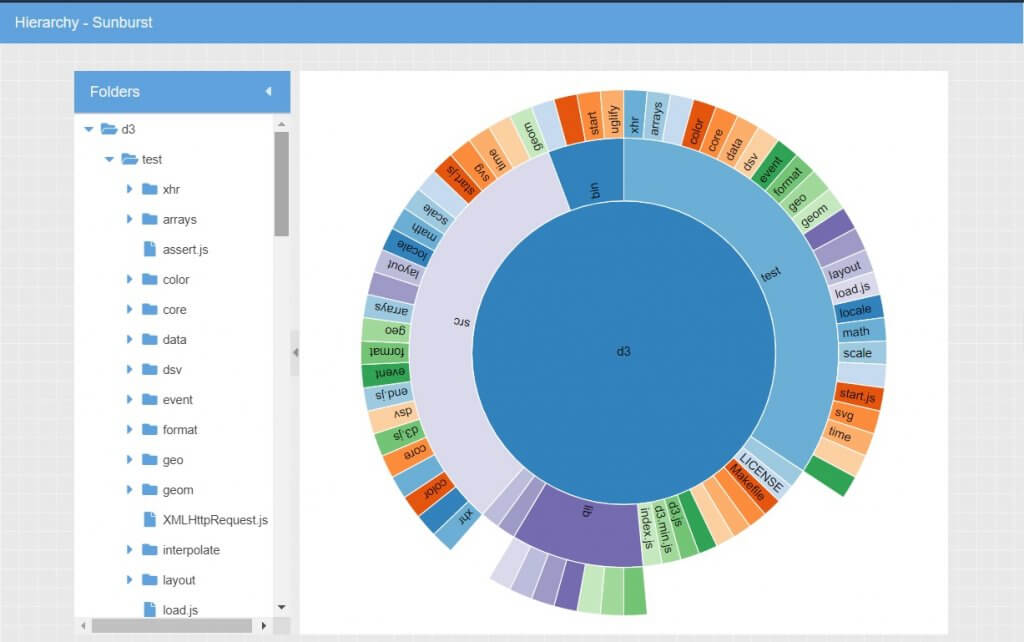Click the geo folder icon

(x=148, y=460)
